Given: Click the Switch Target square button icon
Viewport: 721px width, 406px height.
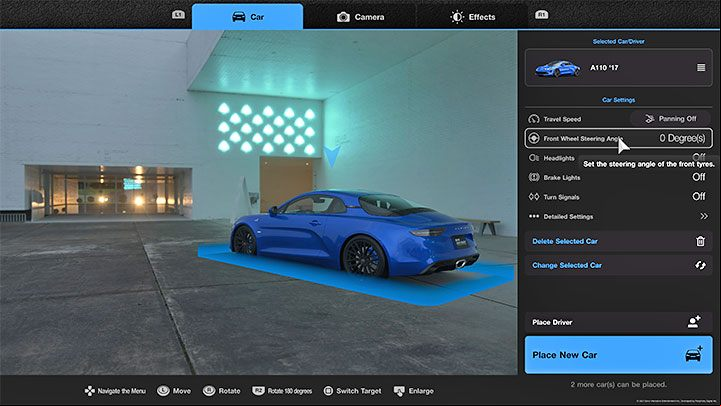Looking at the screenshot, I should pyautogui.click(x=328, y=391).
